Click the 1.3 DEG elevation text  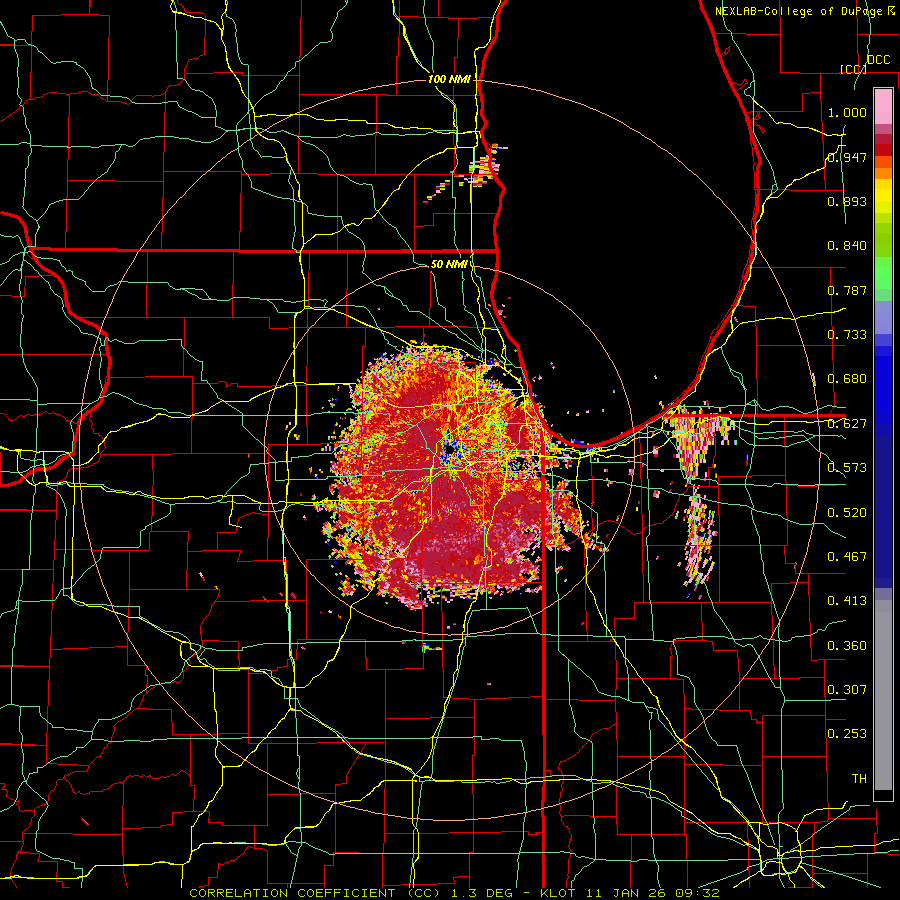point(480,893)
